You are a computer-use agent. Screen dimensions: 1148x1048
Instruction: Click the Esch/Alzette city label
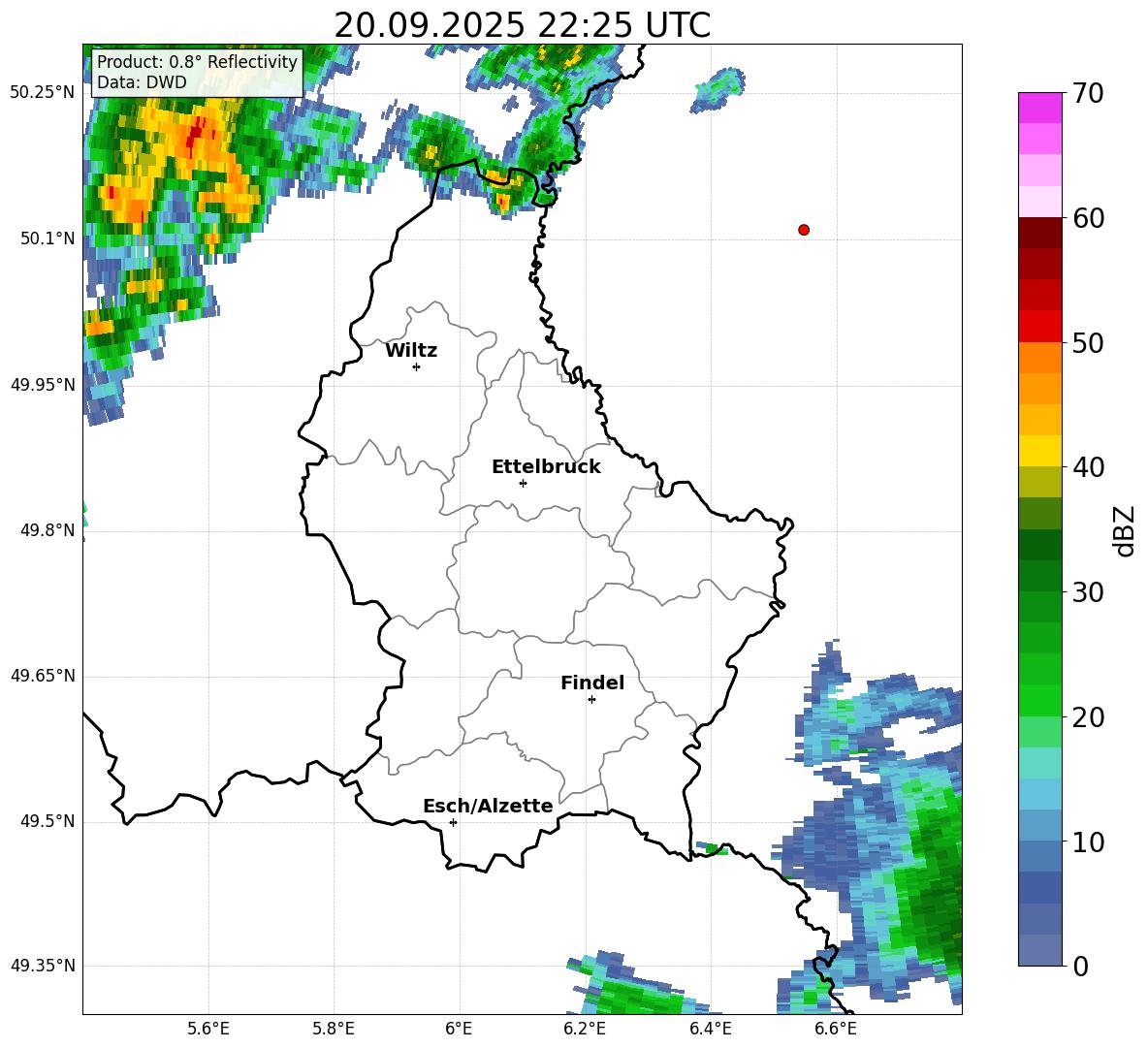click(x=488, y=806)
